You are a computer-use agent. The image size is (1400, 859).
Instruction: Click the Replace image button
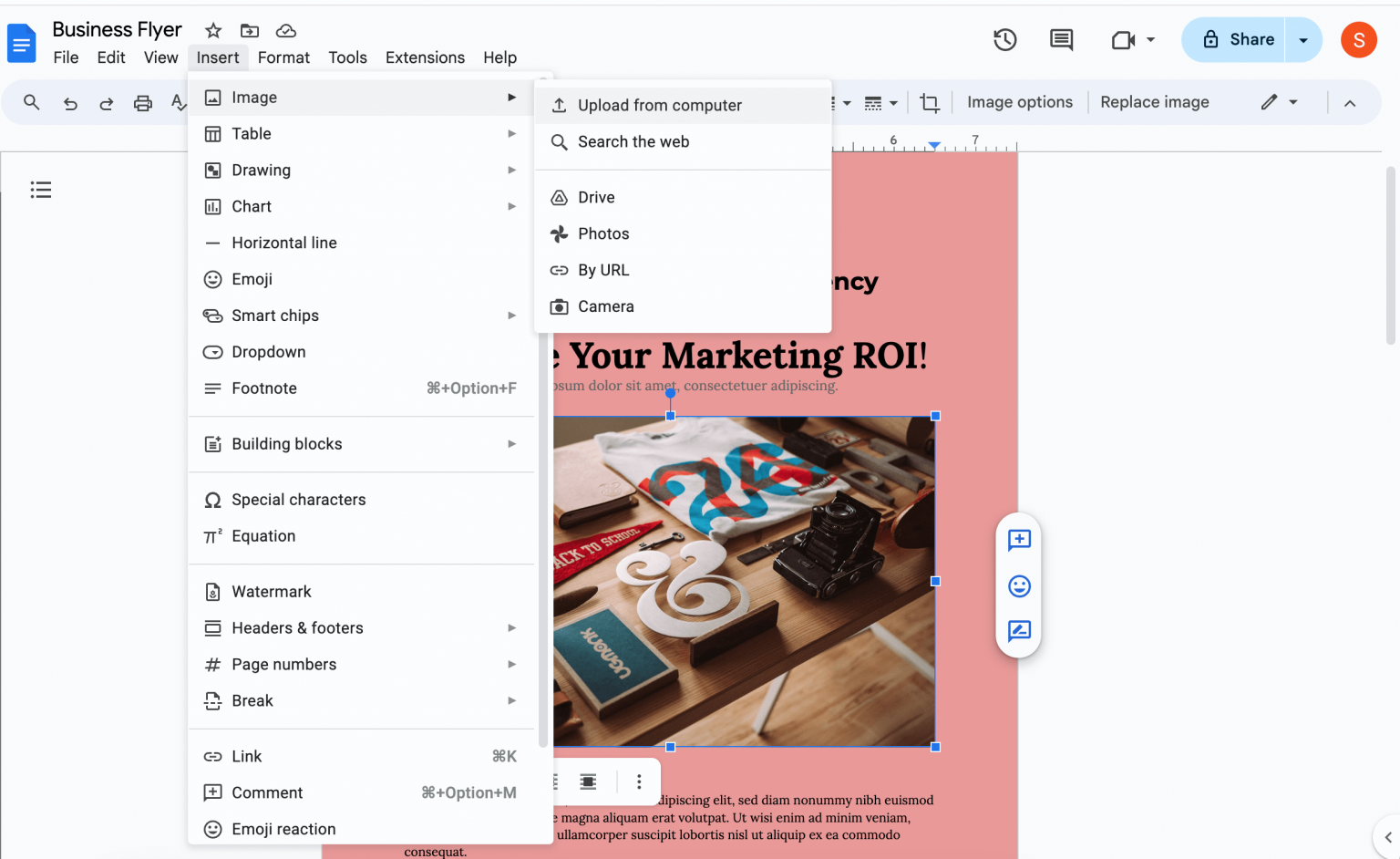(x=1154, y=102)
